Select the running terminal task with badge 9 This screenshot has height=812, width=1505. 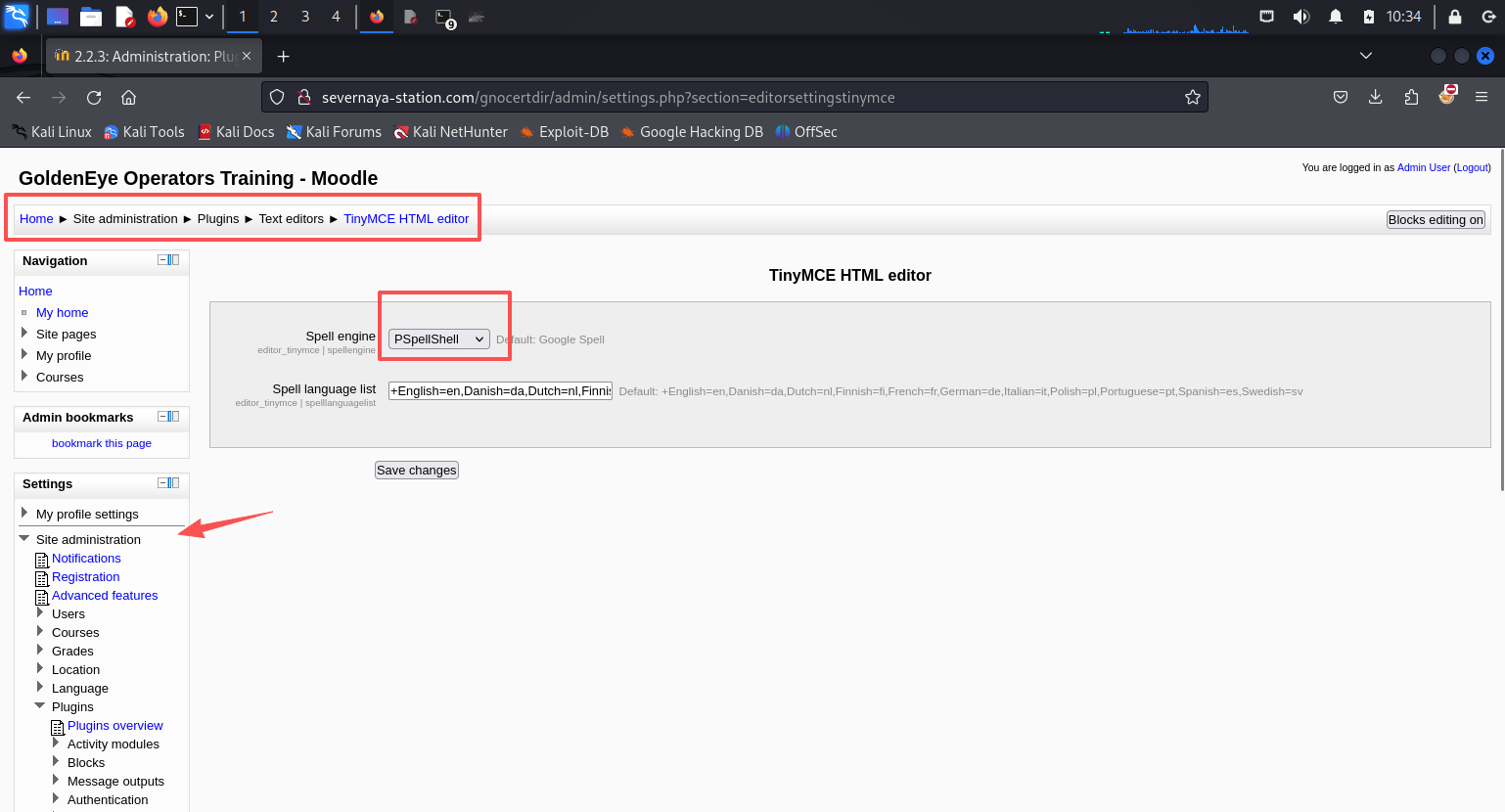tap(444, 18)
